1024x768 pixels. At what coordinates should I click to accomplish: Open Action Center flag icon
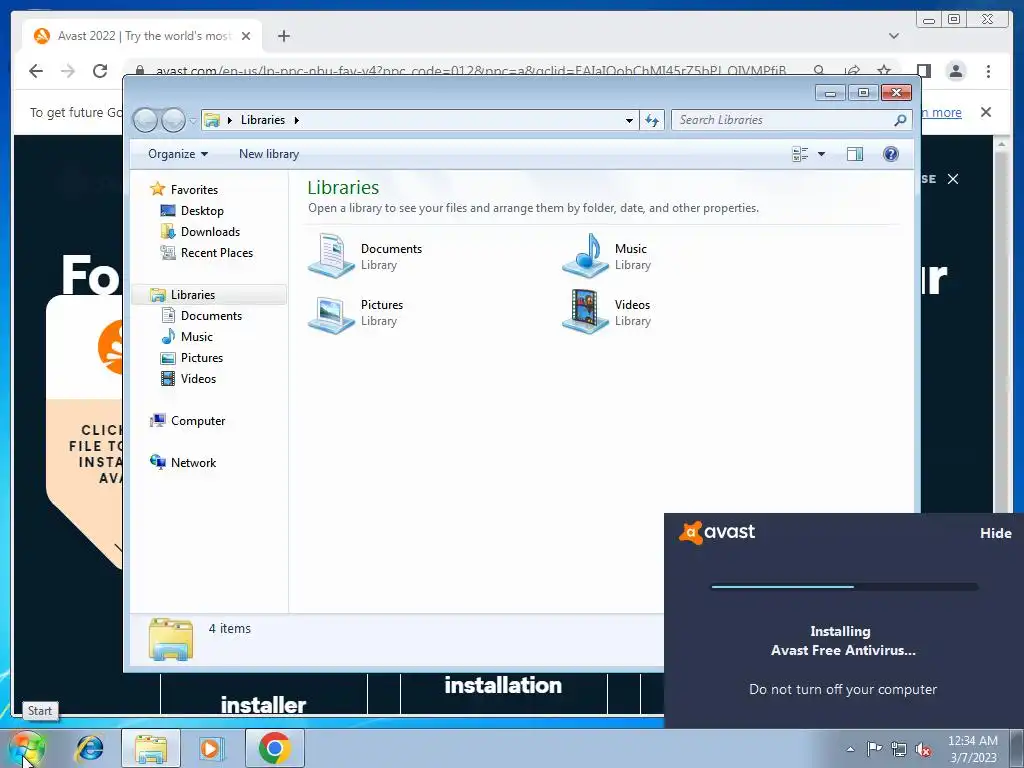click(874, 749)
